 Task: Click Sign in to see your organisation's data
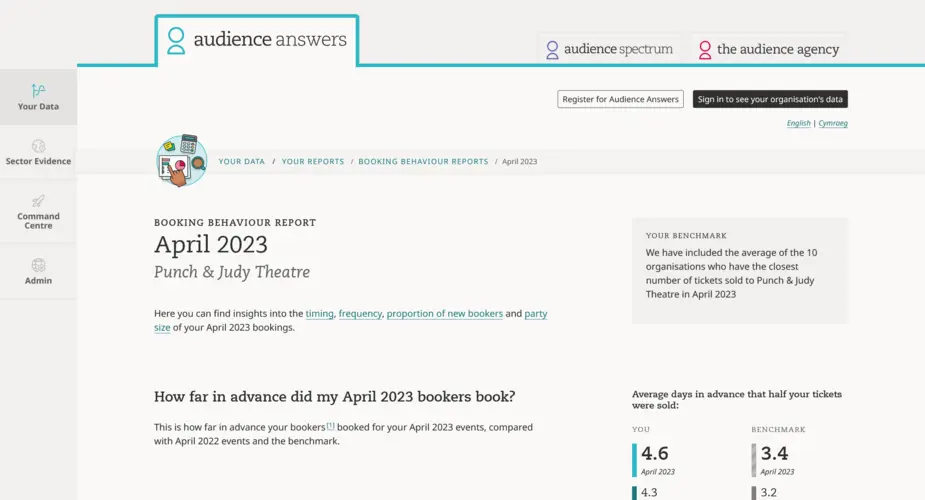point(770,99)
